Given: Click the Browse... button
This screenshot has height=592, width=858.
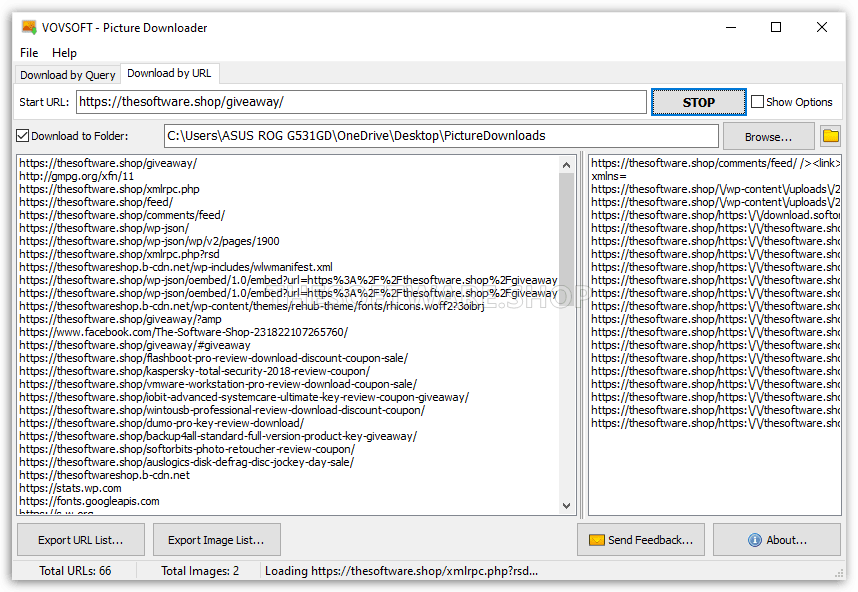Looking at the screenshot, I should click(x=768, y=137).
